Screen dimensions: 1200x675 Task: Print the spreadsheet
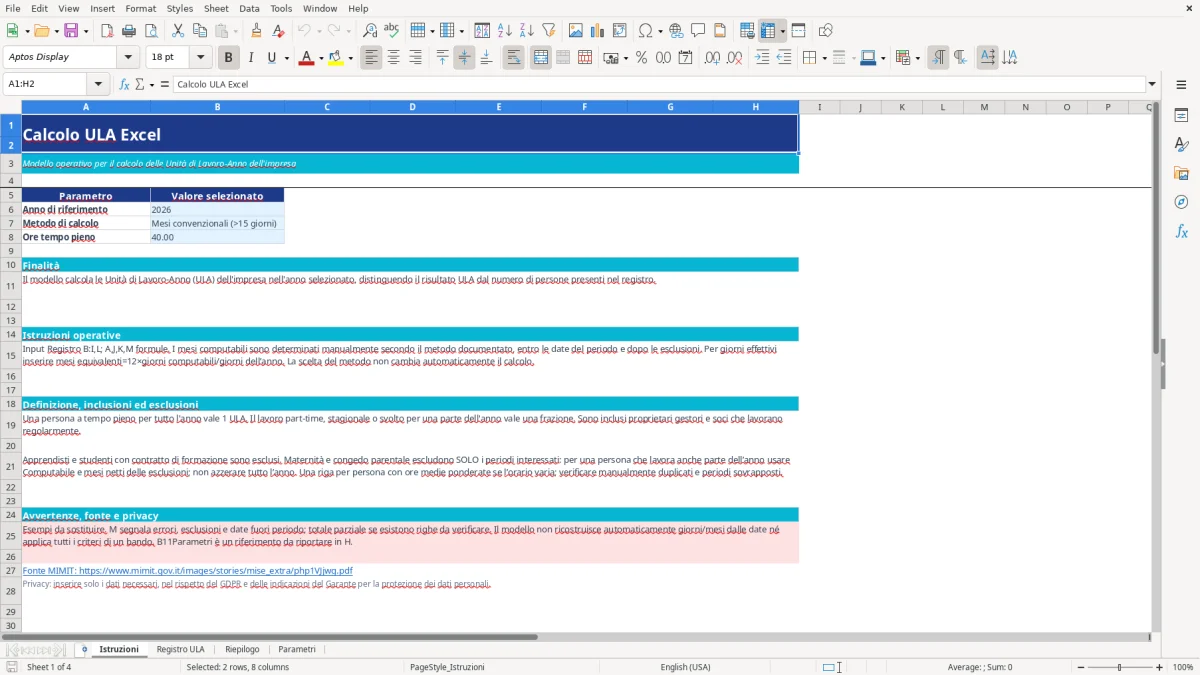(129, 31)
